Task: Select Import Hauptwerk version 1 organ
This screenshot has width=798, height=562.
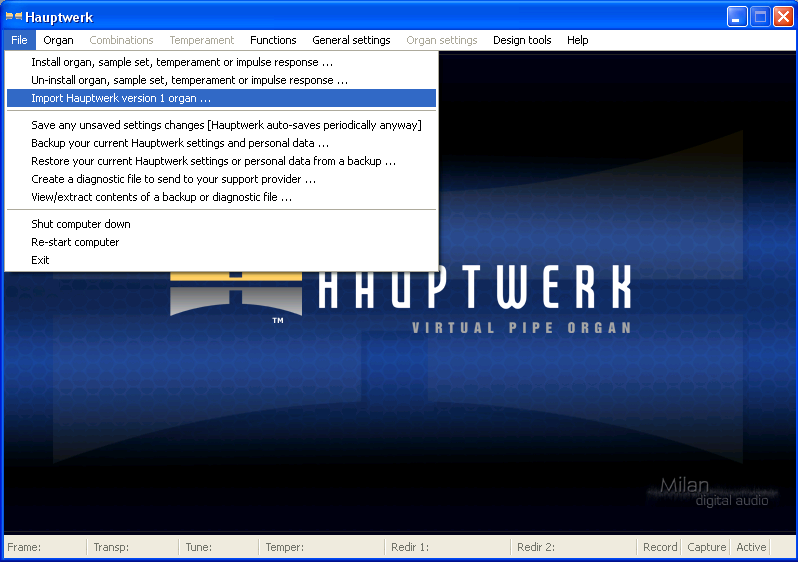Action: 221,98
